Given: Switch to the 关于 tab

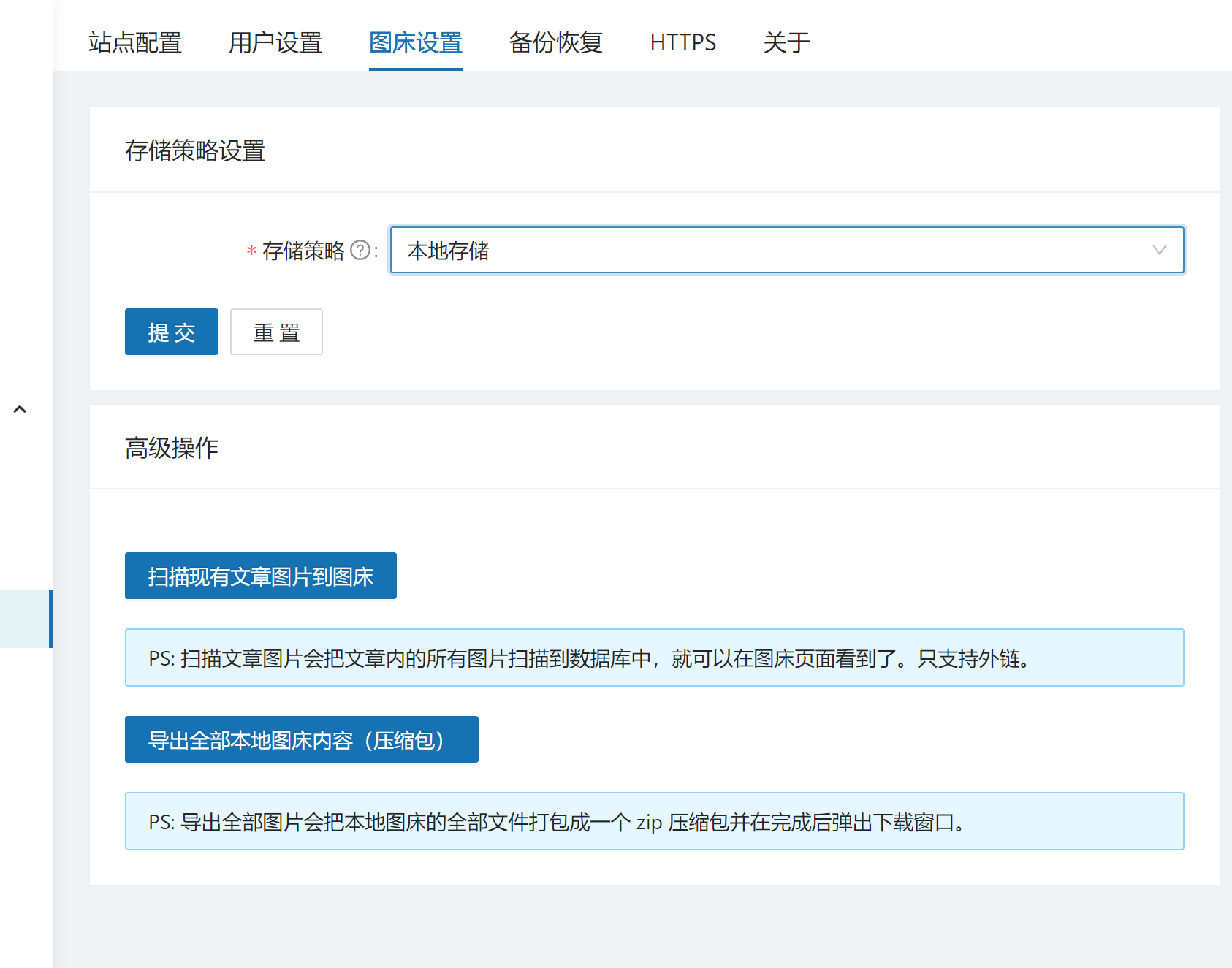Looking at the screenshot, I should click(787, 42).
